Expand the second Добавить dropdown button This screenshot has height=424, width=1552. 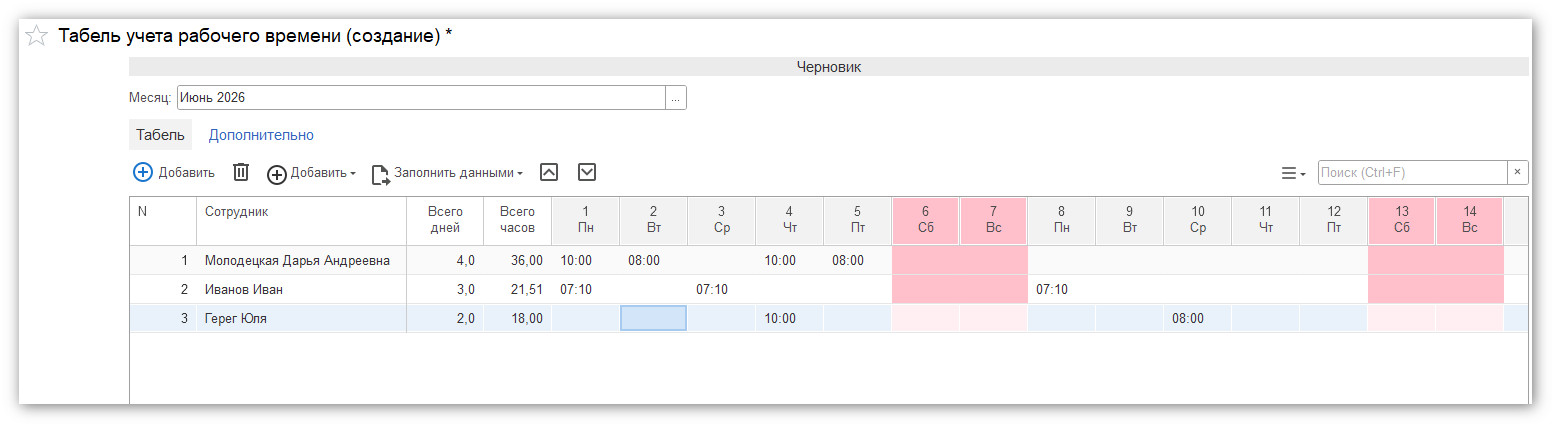311,173
